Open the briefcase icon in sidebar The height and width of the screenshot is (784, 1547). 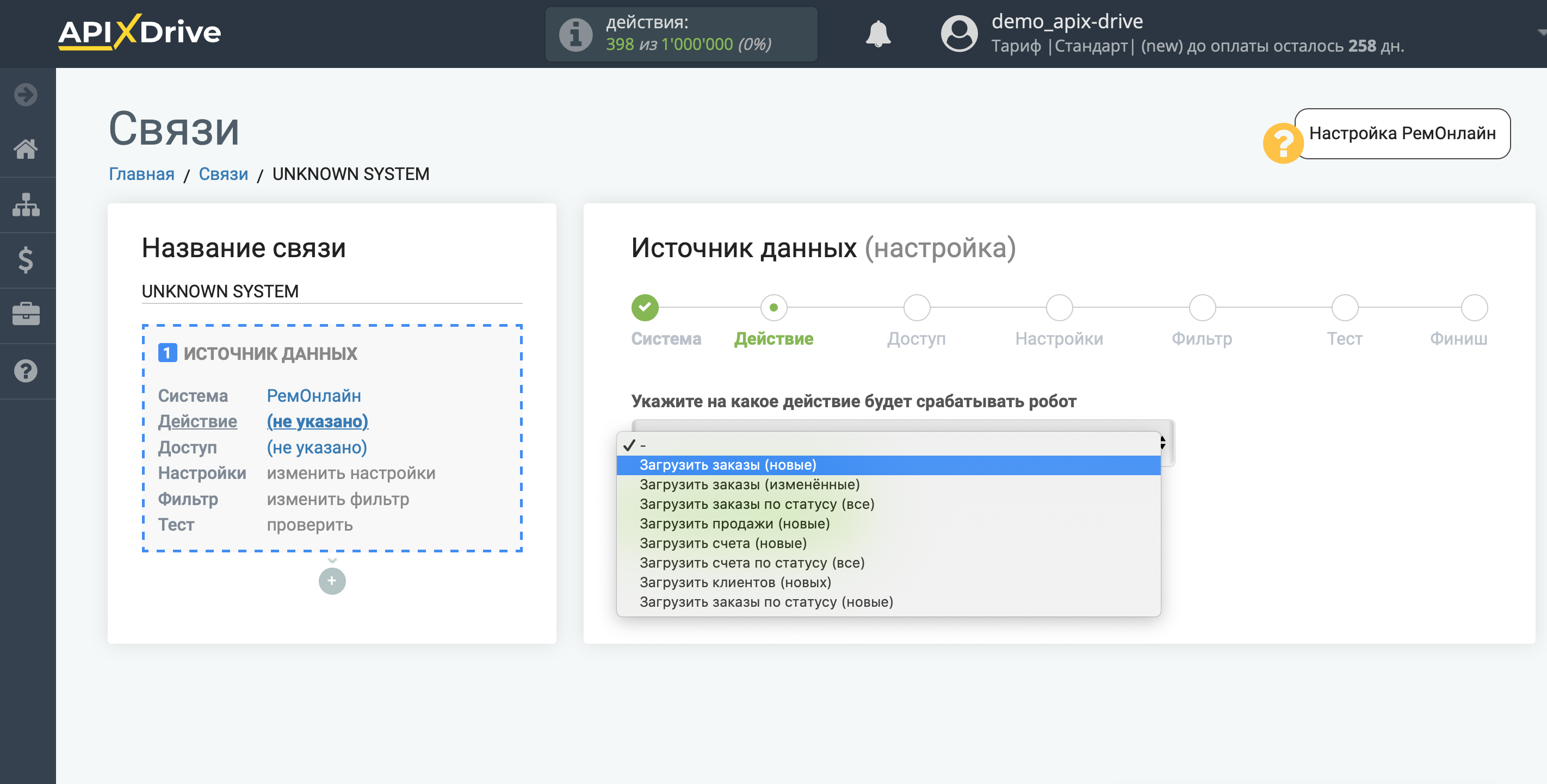(x=26, y=314)
